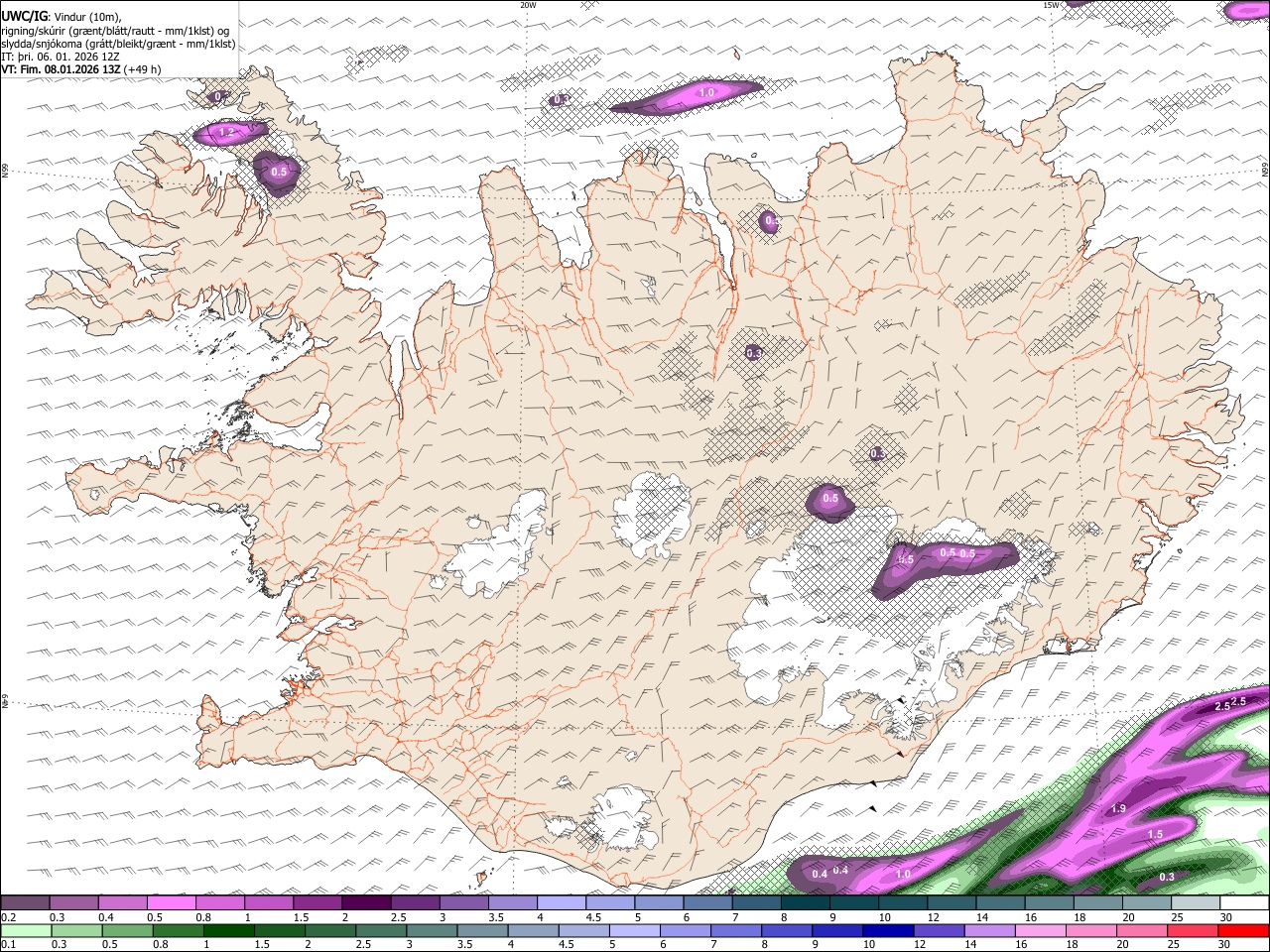Click the dark blue rain legend swatch for 10

click(888, 931)
